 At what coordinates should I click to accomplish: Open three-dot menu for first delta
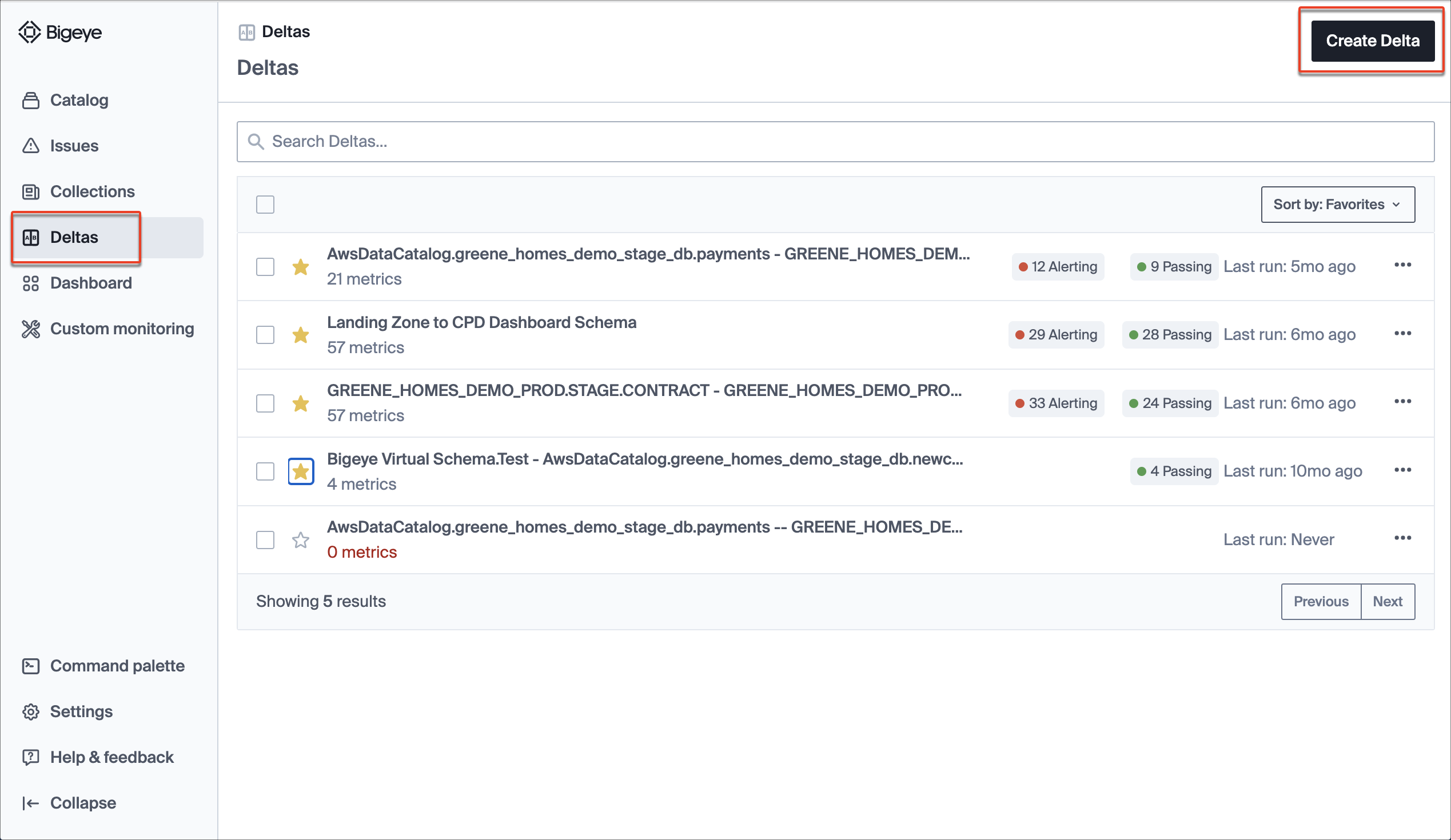pos(1402,265)
